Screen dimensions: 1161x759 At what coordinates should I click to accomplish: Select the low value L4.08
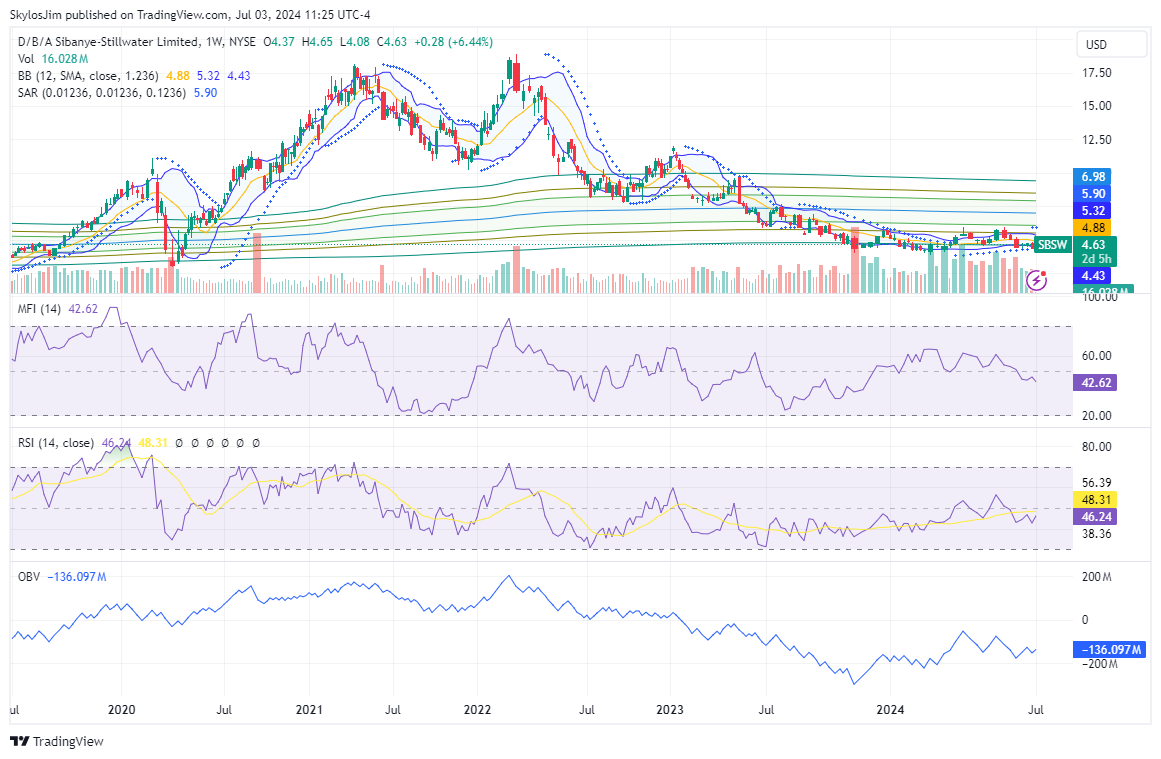[355, 42]
